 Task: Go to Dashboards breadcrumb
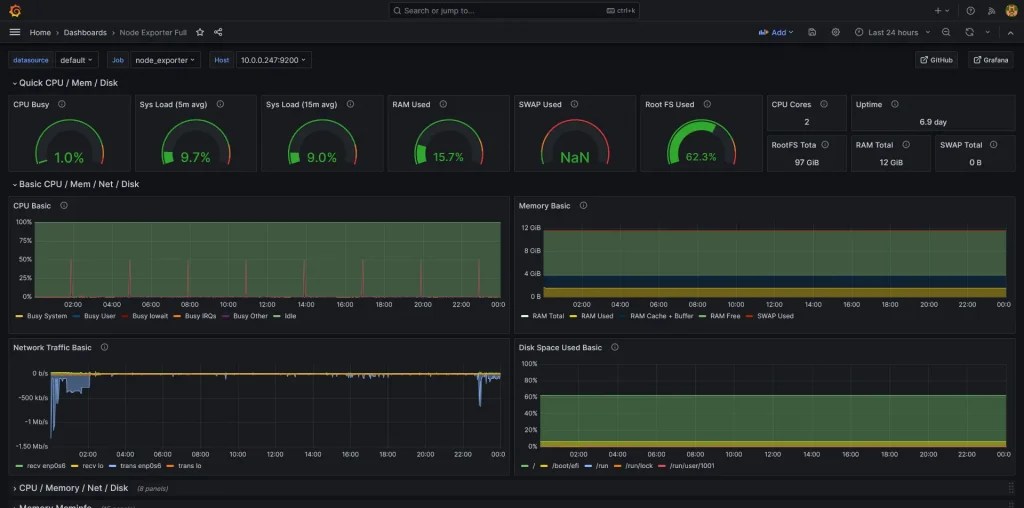85,32
